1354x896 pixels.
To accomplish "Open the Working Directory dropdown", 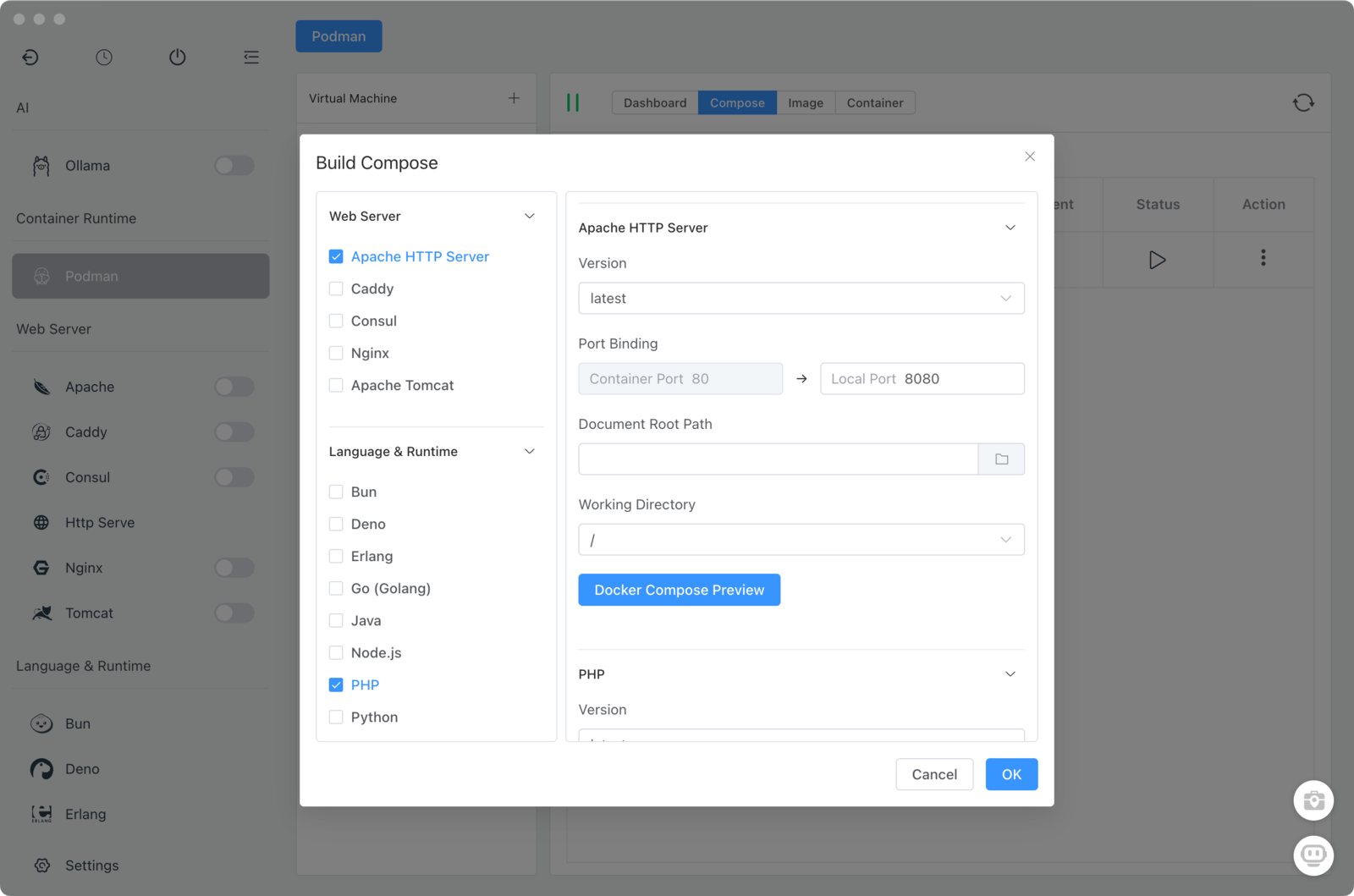I will point(801,540).
